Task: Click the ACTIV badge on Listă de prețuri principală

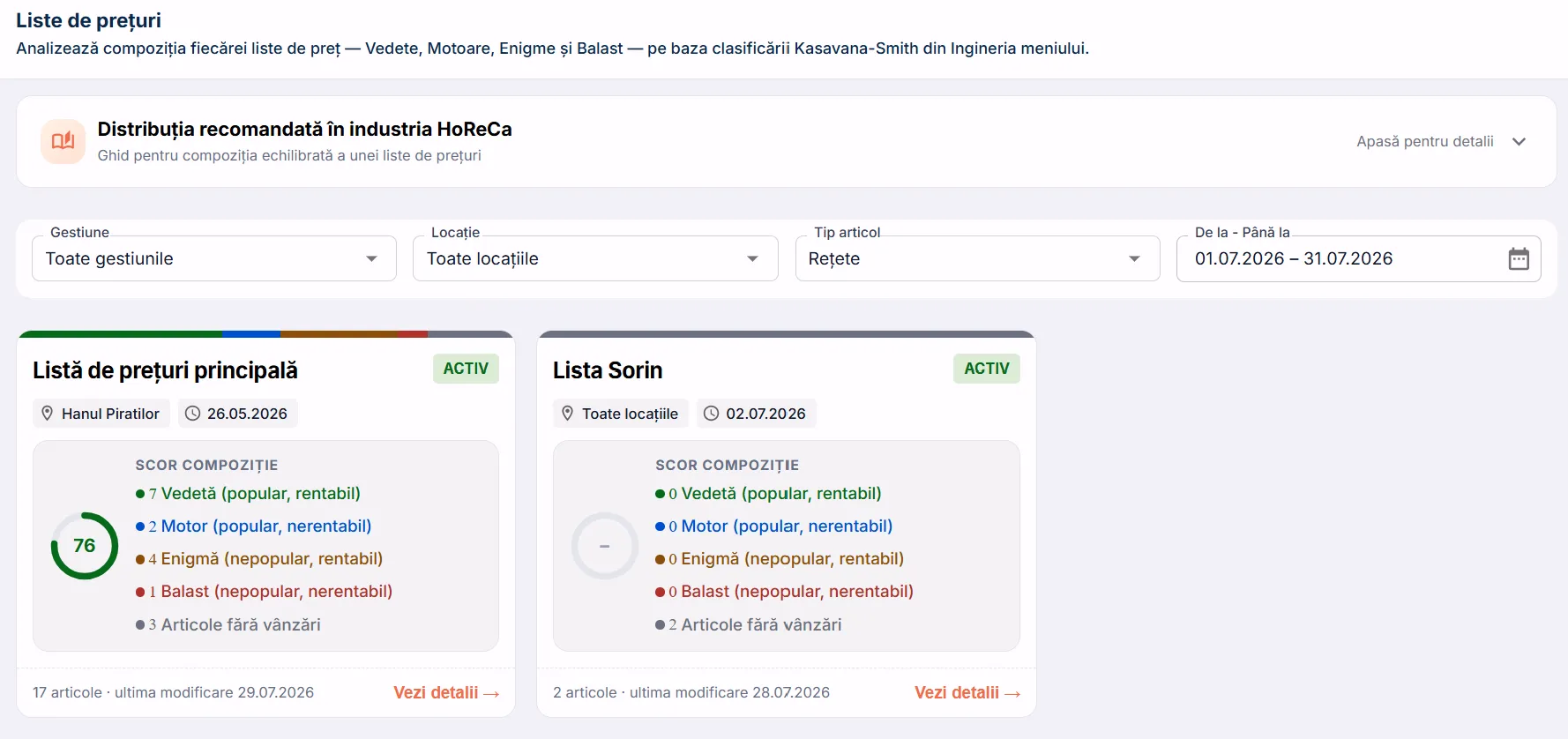Action: 466,369
